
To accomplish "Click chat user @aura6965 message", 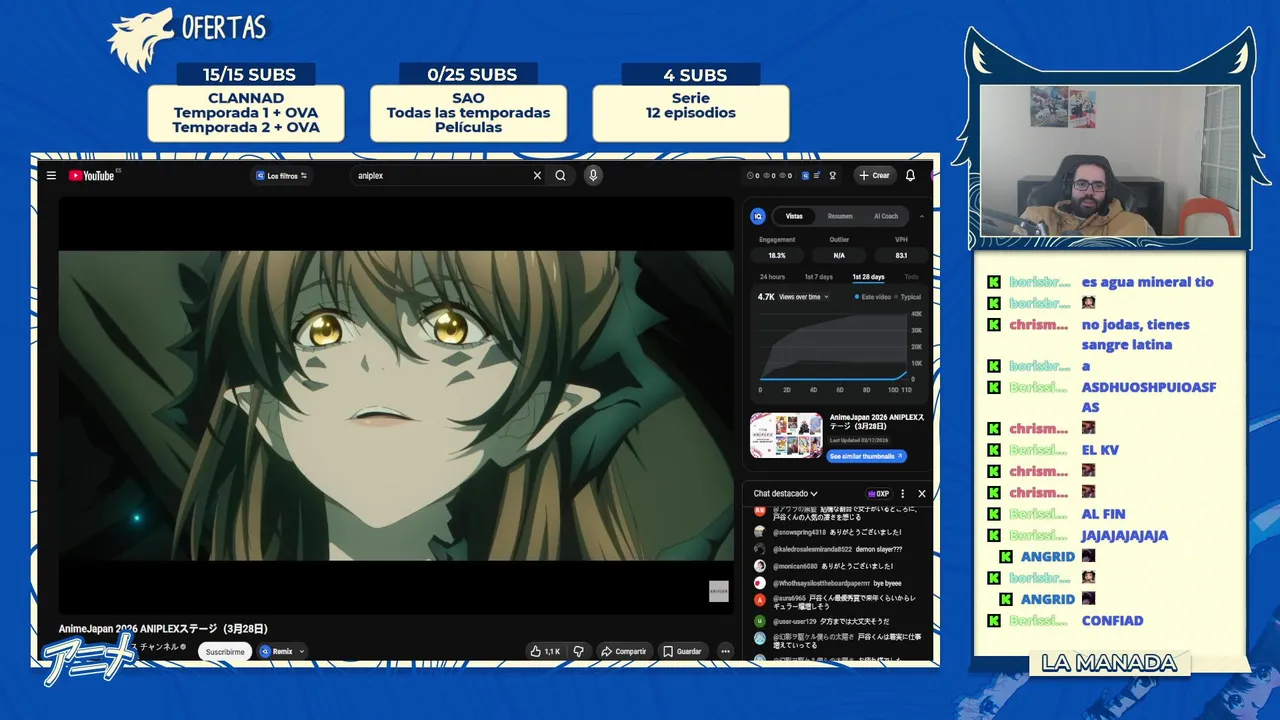I will tap(846, 602).
